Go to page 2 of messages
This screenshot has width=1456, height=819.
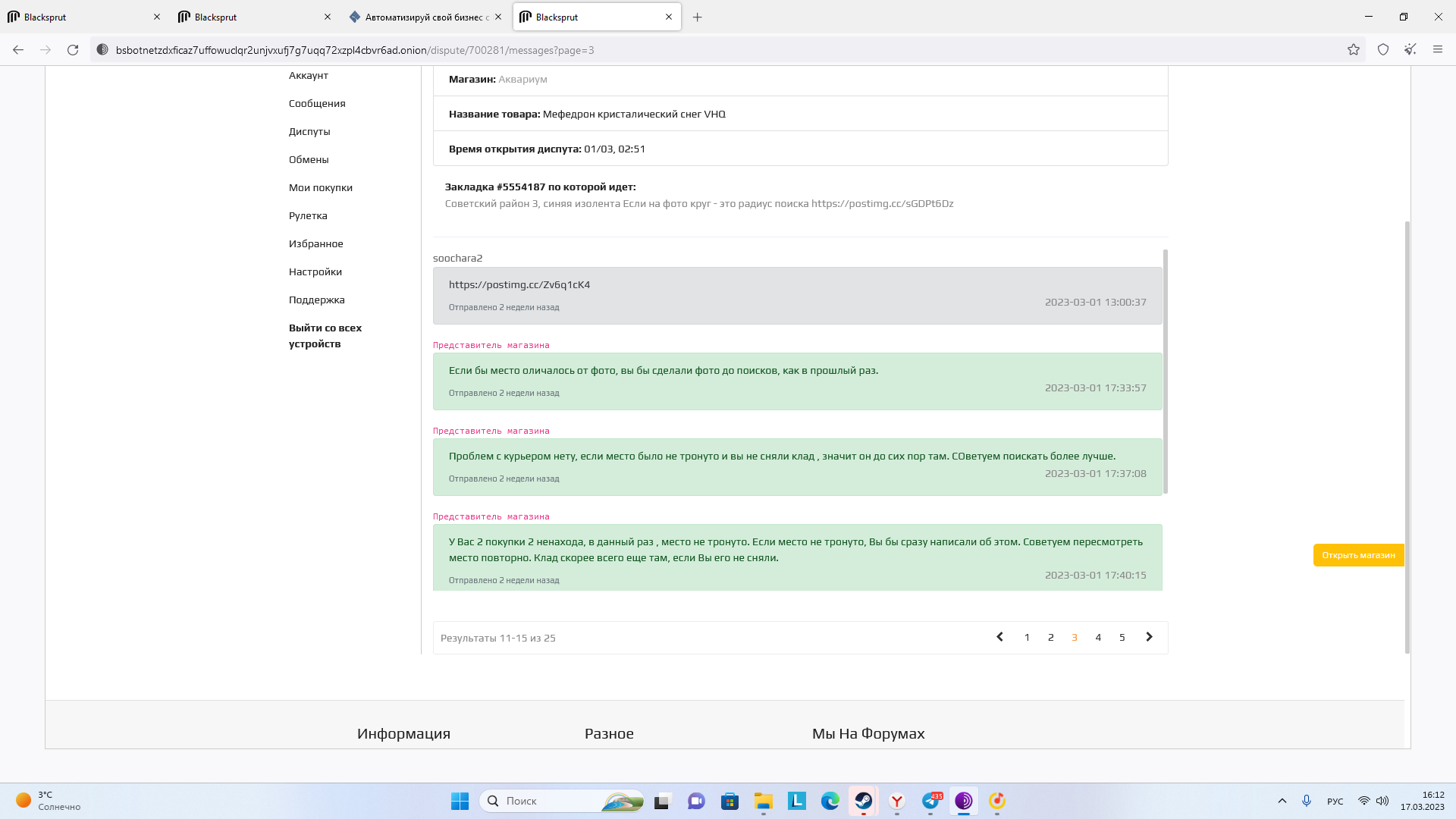pos(1051,637)
